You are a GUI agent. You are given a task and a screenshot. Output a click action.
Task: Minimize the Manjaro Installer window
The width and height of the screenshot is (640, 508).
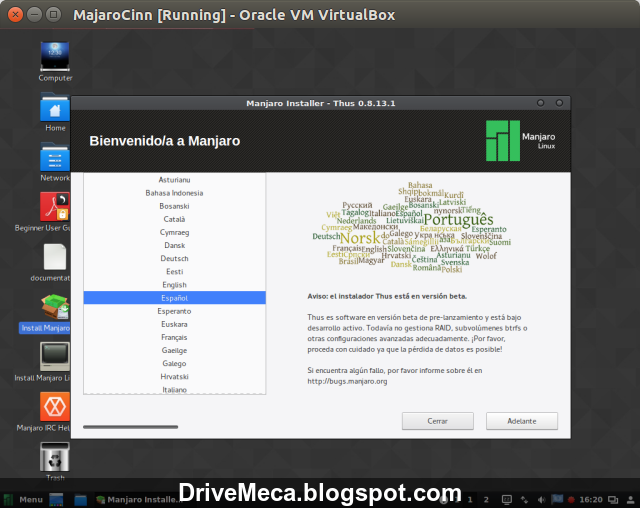coord(540,103)
